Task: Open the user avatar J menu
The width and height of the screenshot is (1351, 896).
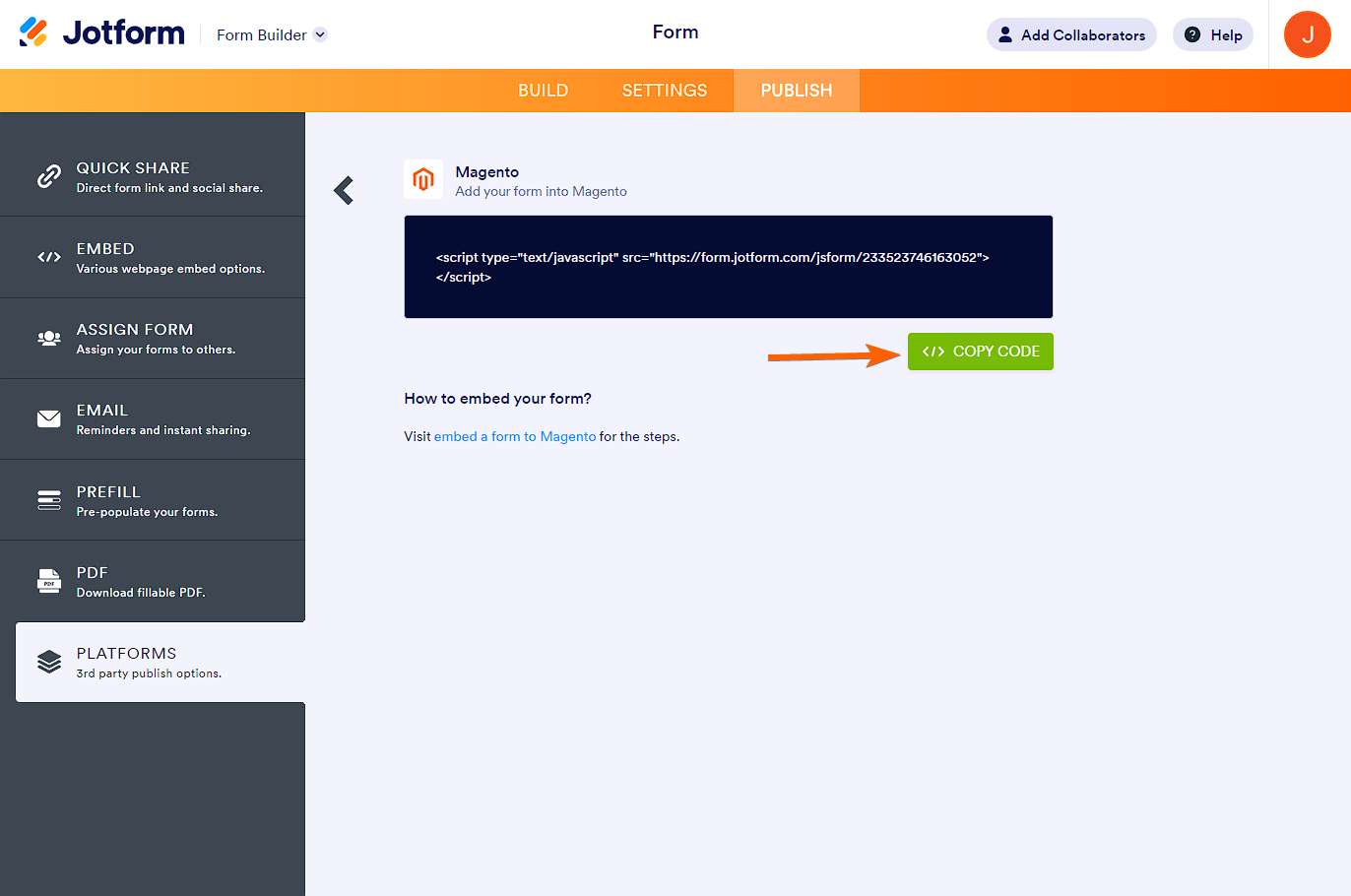Action: [x=1308, y=34]
